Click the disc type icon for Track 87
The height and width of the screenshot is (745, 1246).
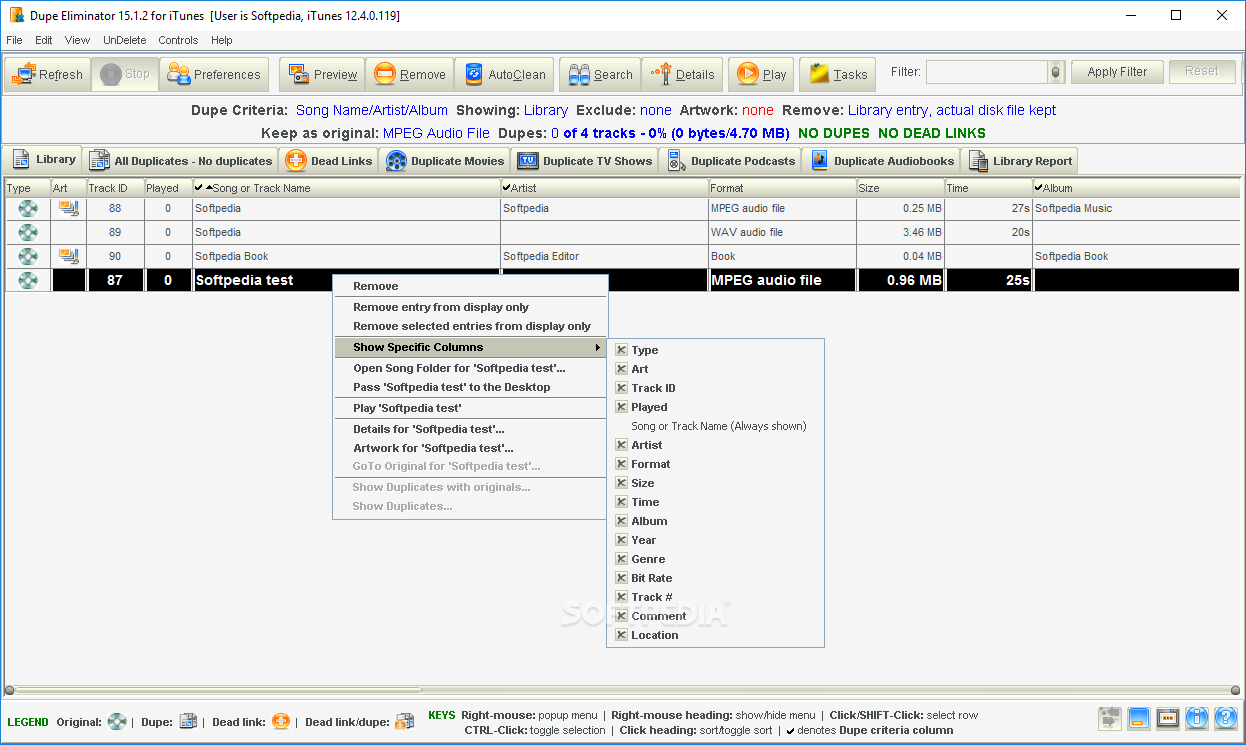pyautogui.click(x=28, y=280)
